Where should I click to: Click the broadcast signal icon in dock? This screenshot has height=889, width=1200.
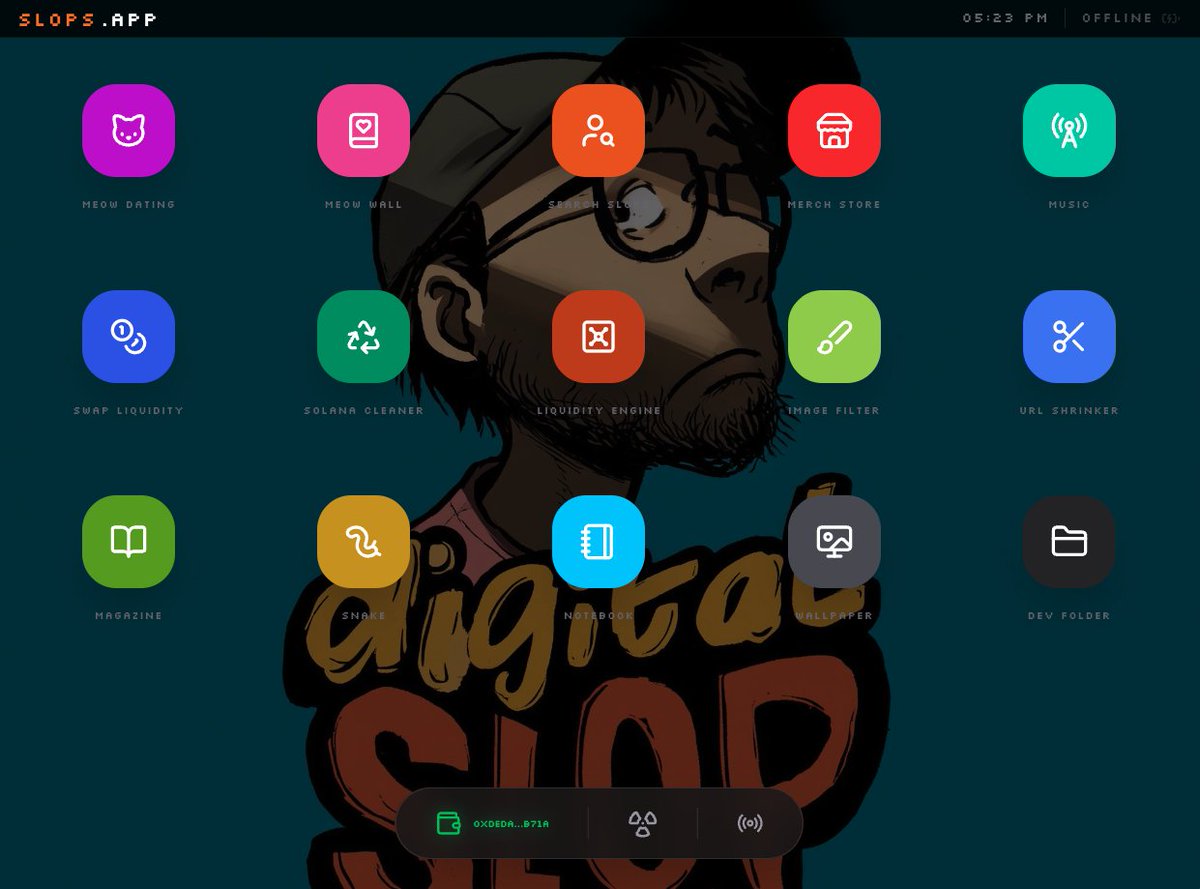(x=749, y=823)
